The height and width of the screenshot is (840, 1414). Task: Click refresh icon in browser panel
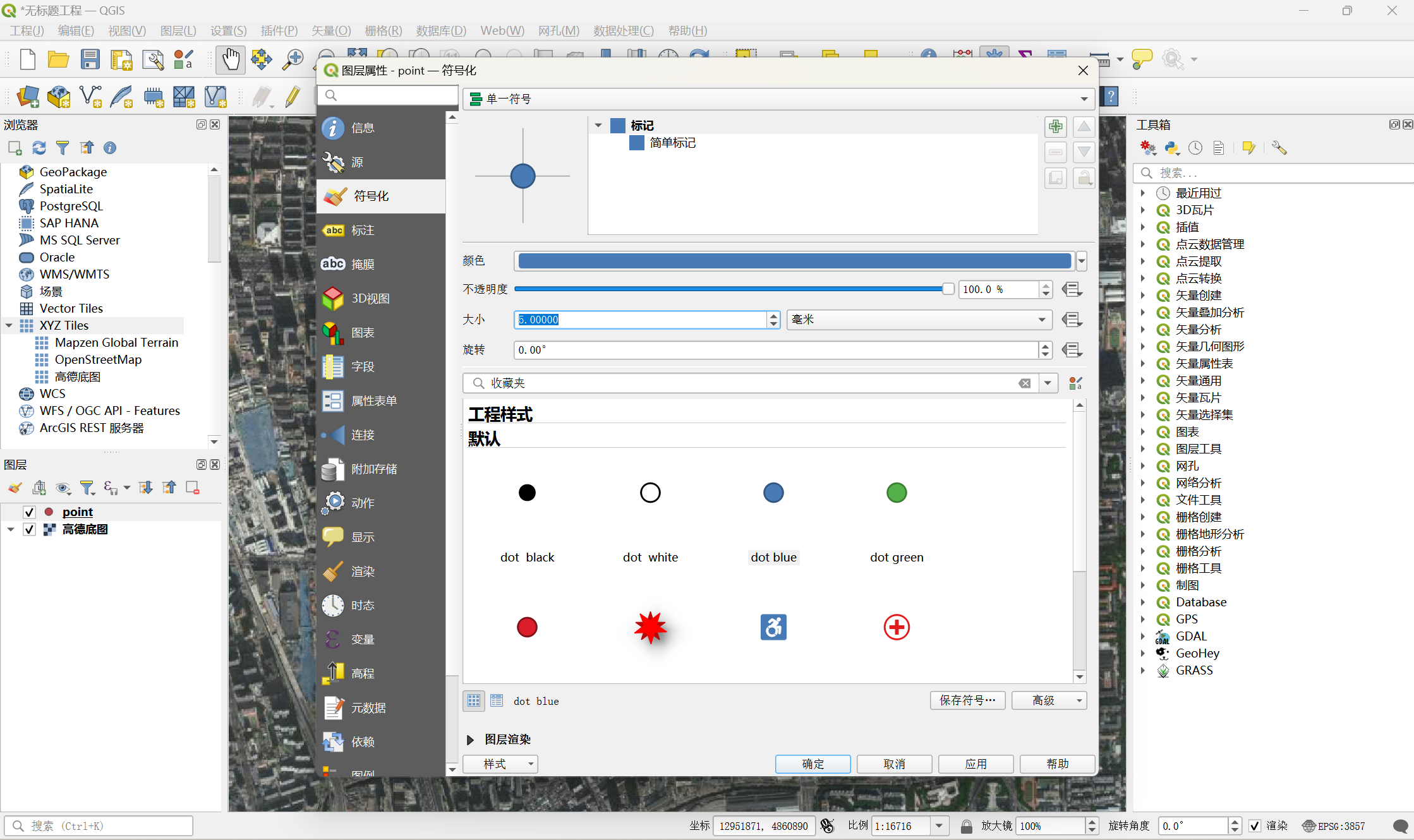(39, 148)
